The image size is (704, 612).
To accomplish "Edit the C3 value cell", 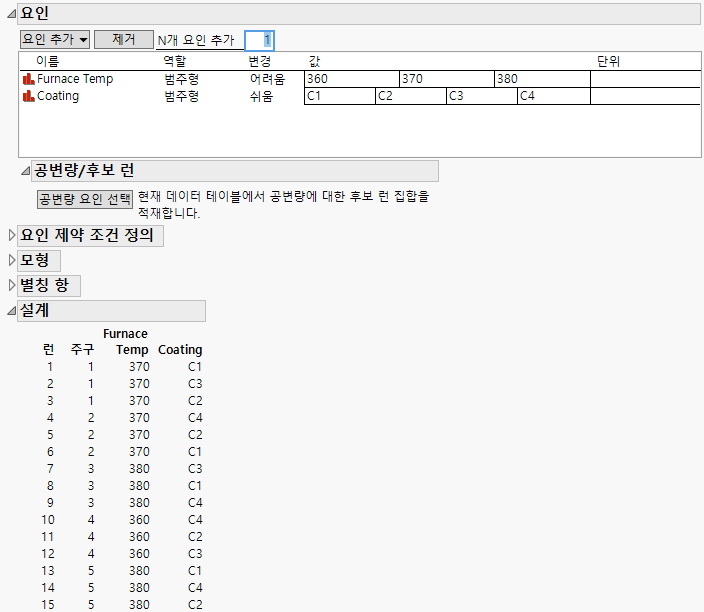I will pyautogui.click(x=482, y=96).
